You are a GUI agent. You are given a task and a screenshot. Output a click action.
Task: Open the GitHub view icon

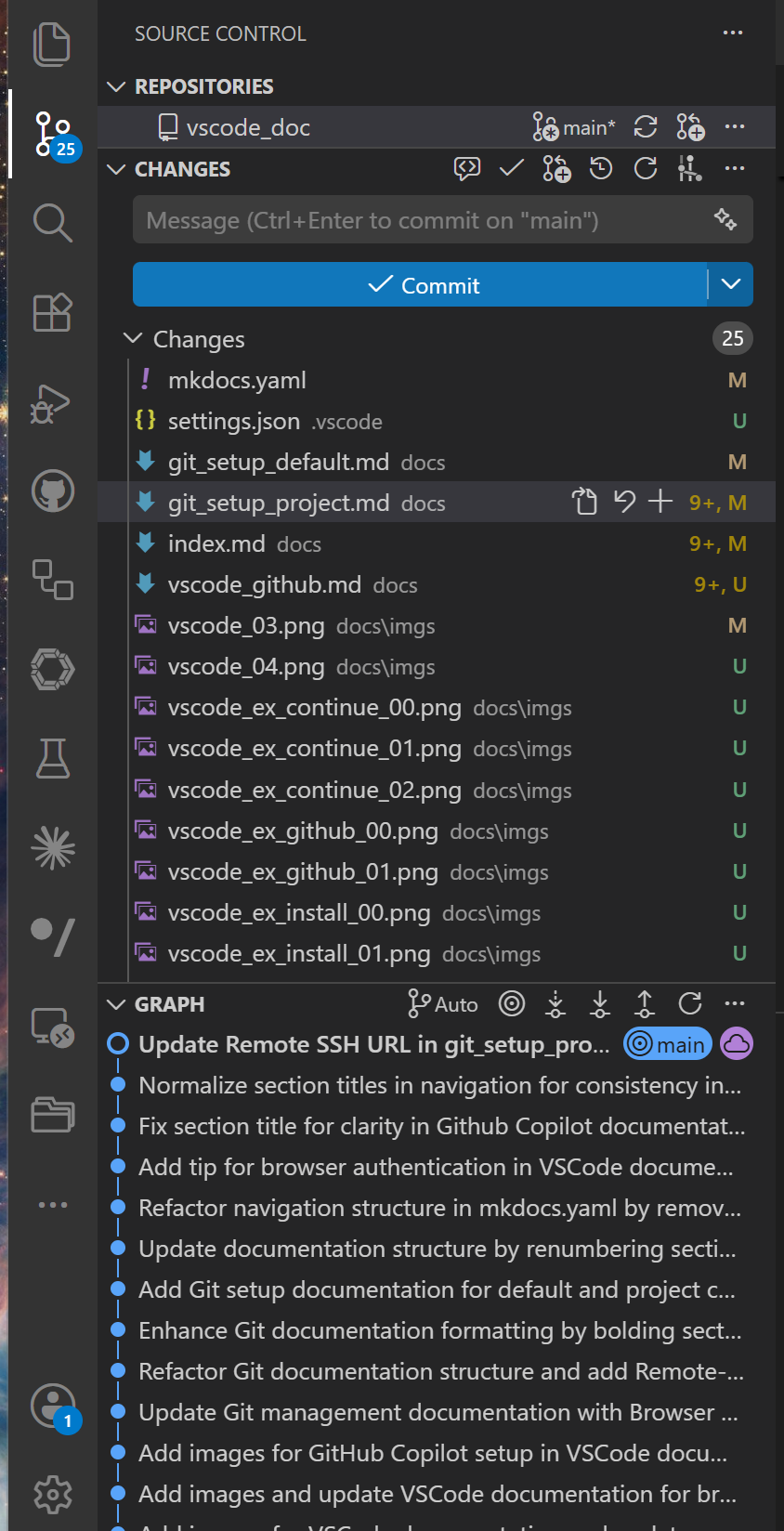pos(52,491)
